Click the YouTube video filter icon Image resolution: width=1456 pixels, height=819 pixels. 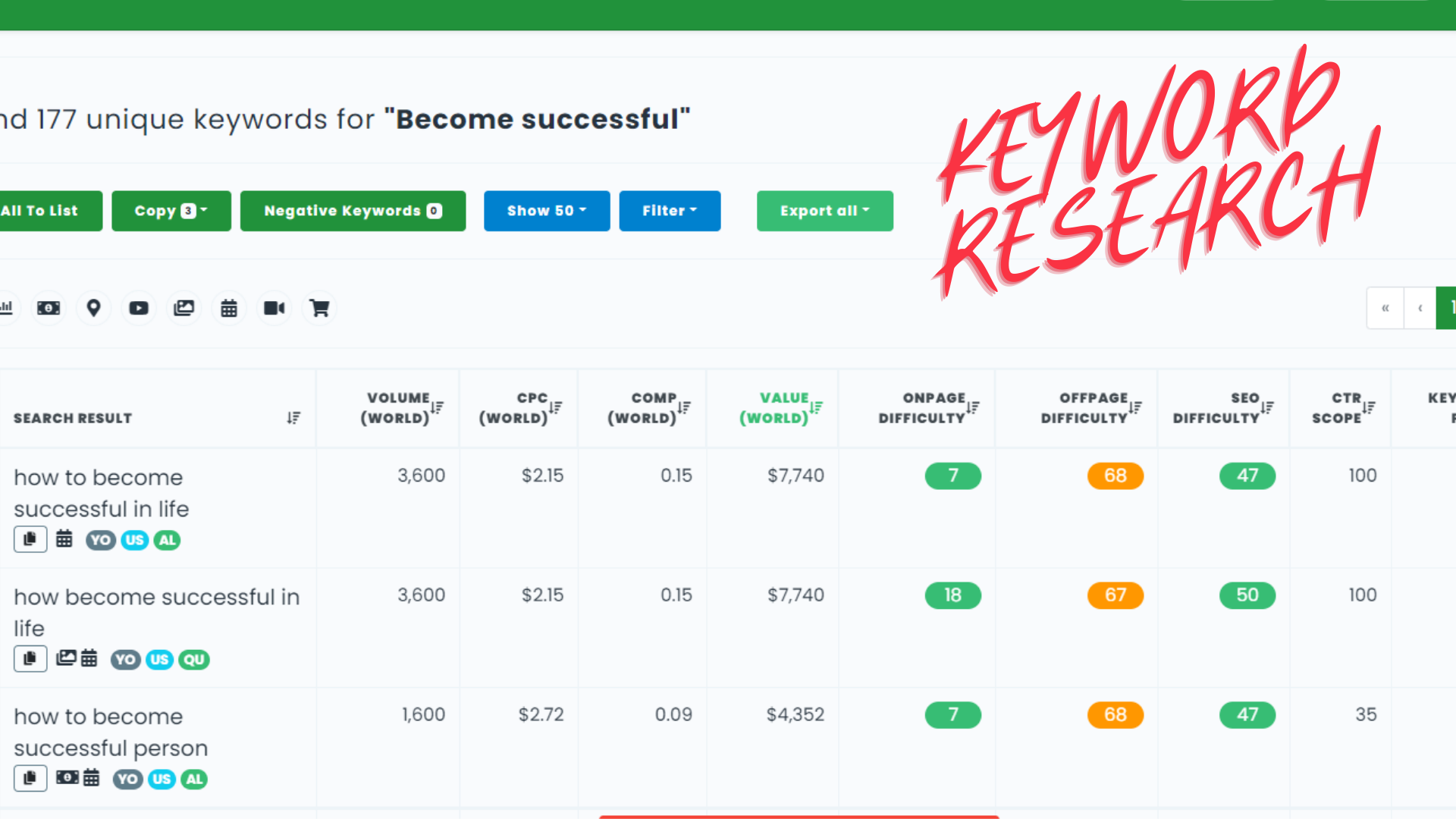[x=139, y=308]
